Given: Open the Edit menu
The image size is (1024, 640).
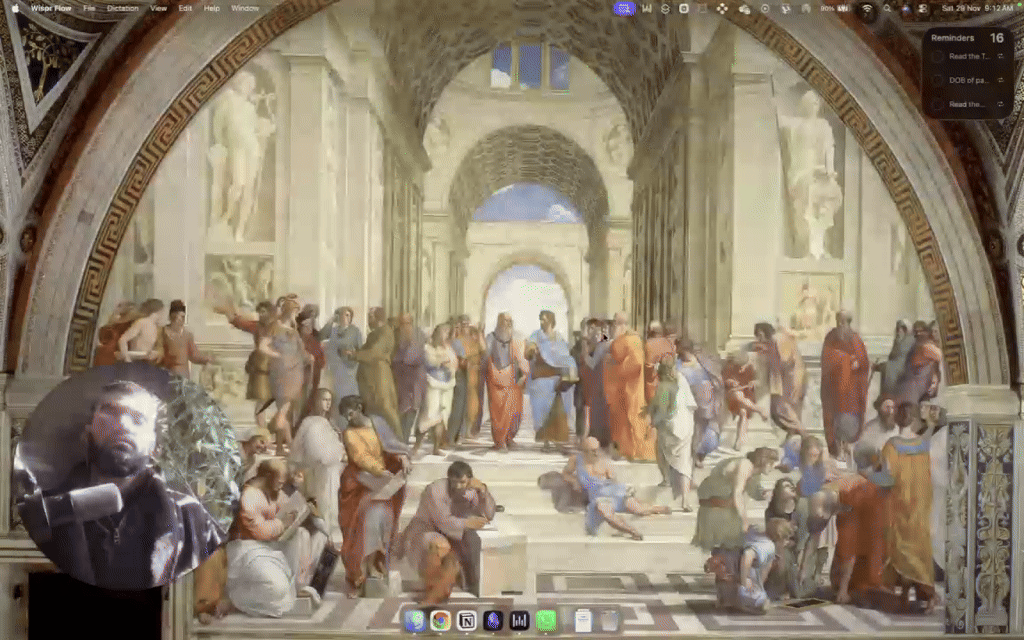Looking at the screenshot, I should point(185,8).
